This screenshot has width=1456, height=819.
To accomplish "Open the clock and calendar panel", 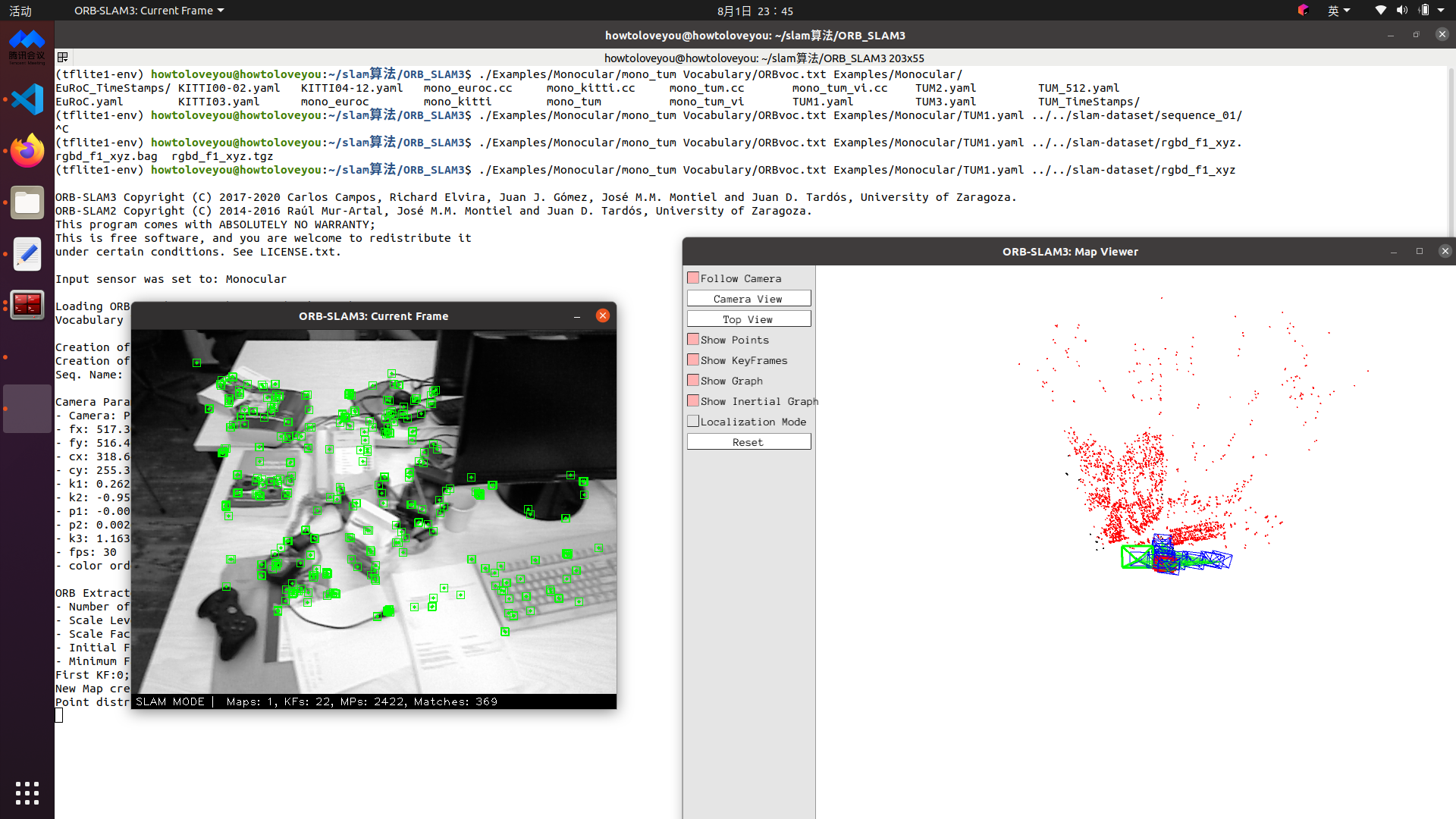I will (755, 11).
